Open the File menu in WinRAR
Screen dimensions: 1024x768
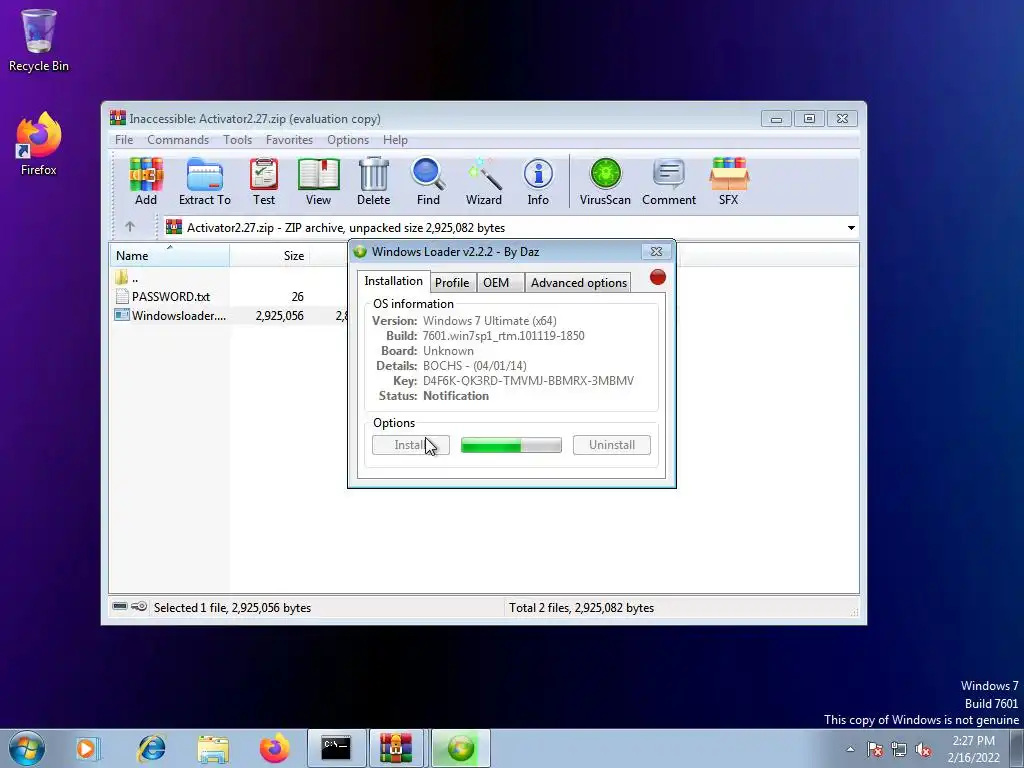click(x=124, y=140)
